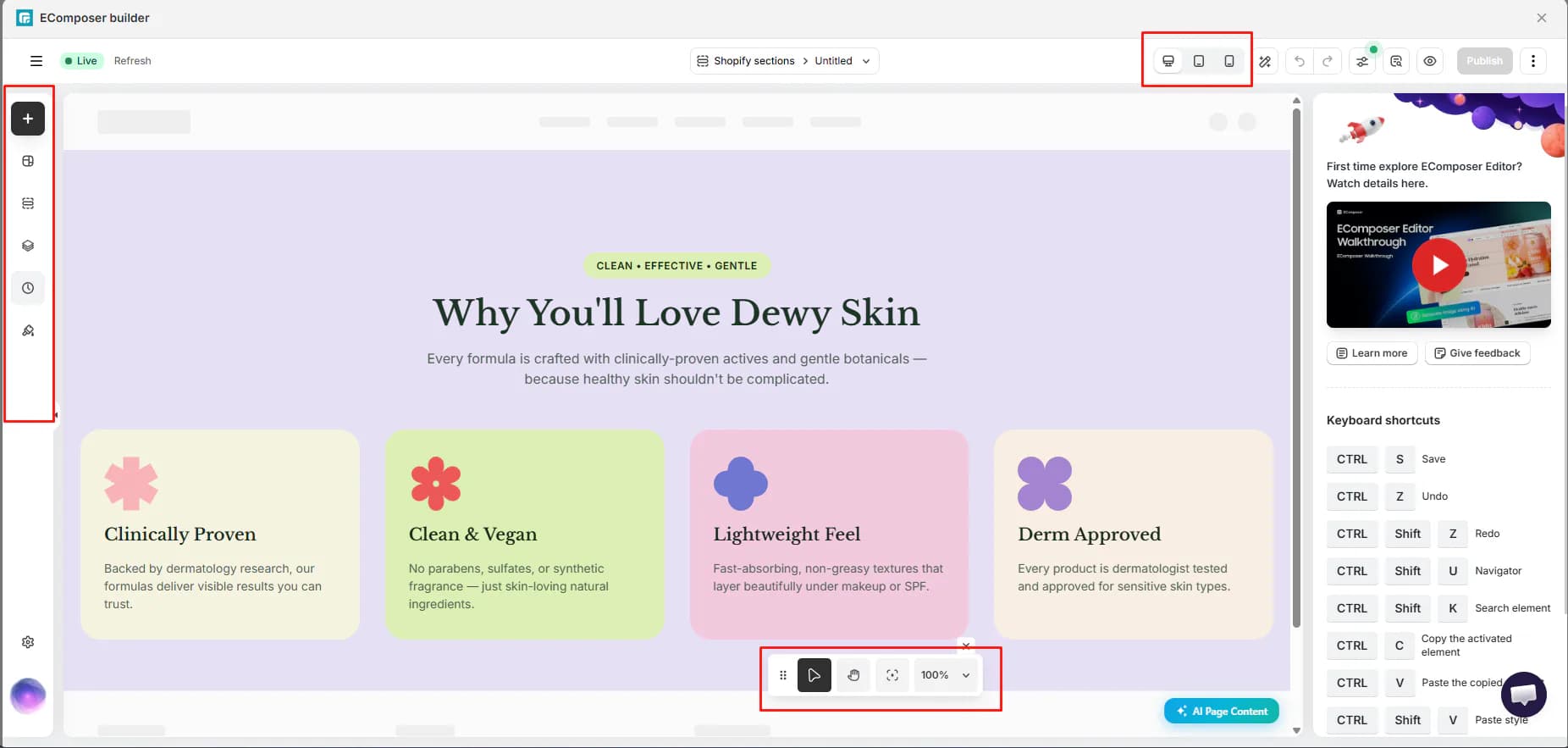Click the Refresh link
The height and width of the screenshot is (748, 1568).
click(x=133, y=61)
